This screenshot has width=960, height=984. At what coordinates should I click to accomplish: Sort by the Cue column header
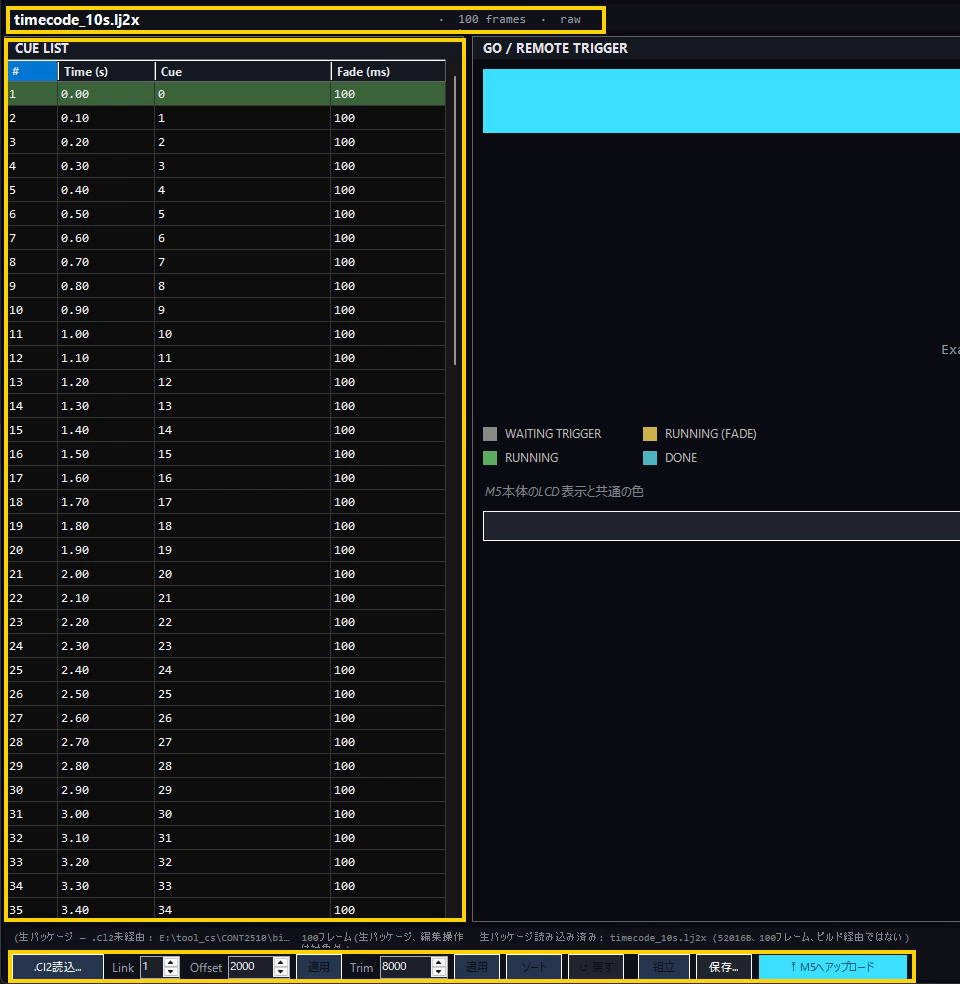tap(243, 72)
